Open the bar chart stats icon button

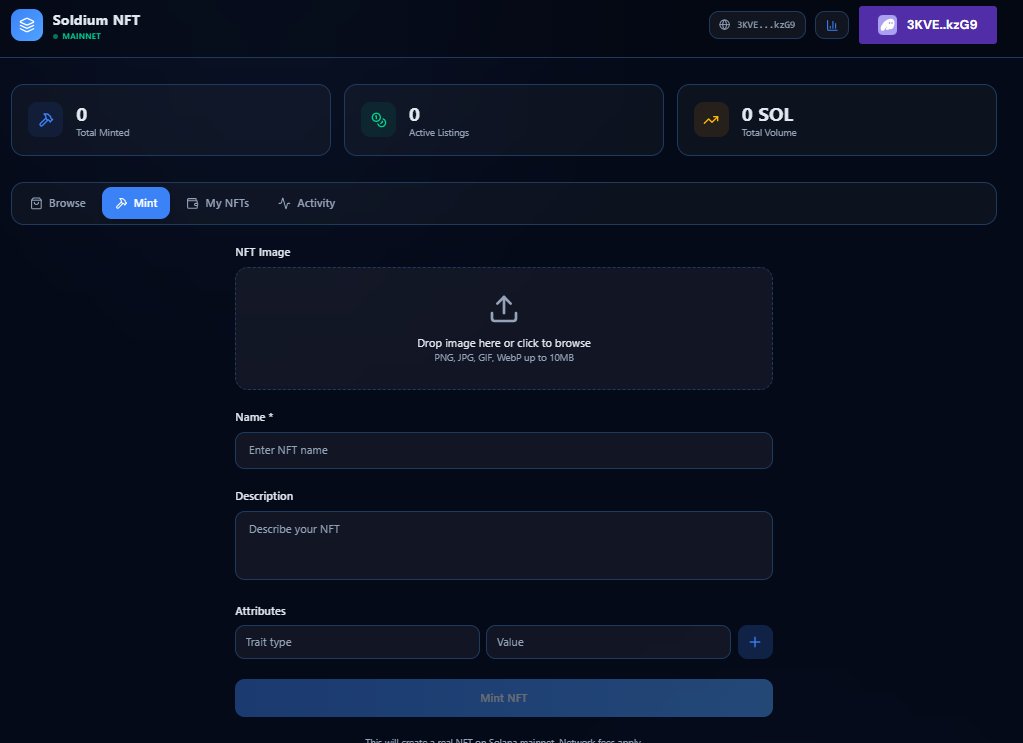point(832,25)
